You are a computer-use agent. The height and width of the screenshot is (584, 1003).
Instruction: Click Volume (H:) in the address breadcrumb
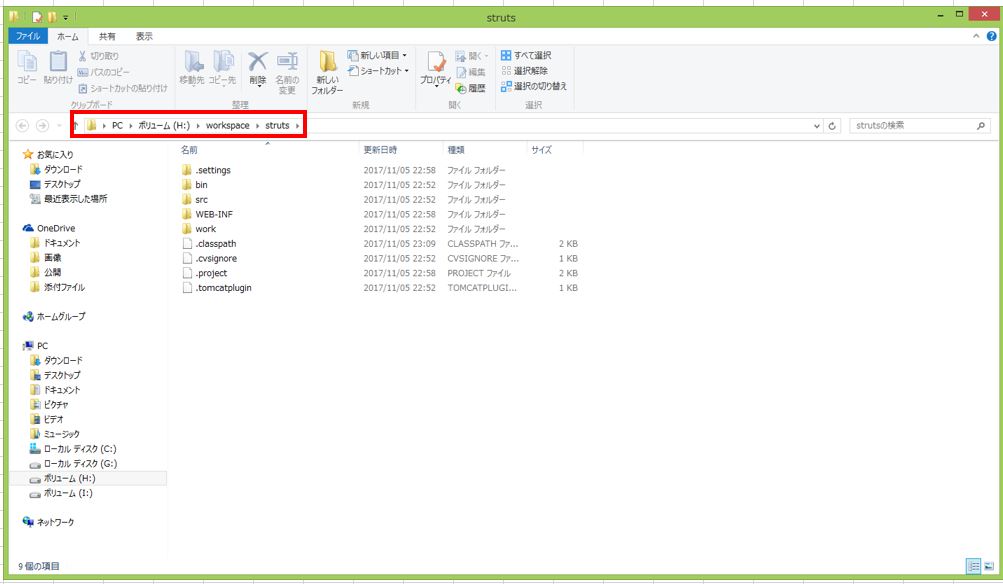tap(164, 126)
